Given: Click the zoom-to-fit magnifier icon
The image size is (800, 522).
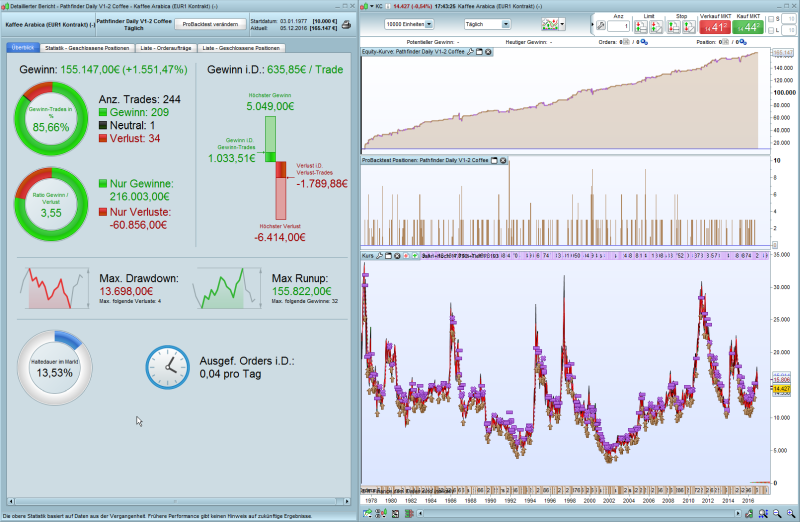Looking at the screenshot, I should 763,513.
